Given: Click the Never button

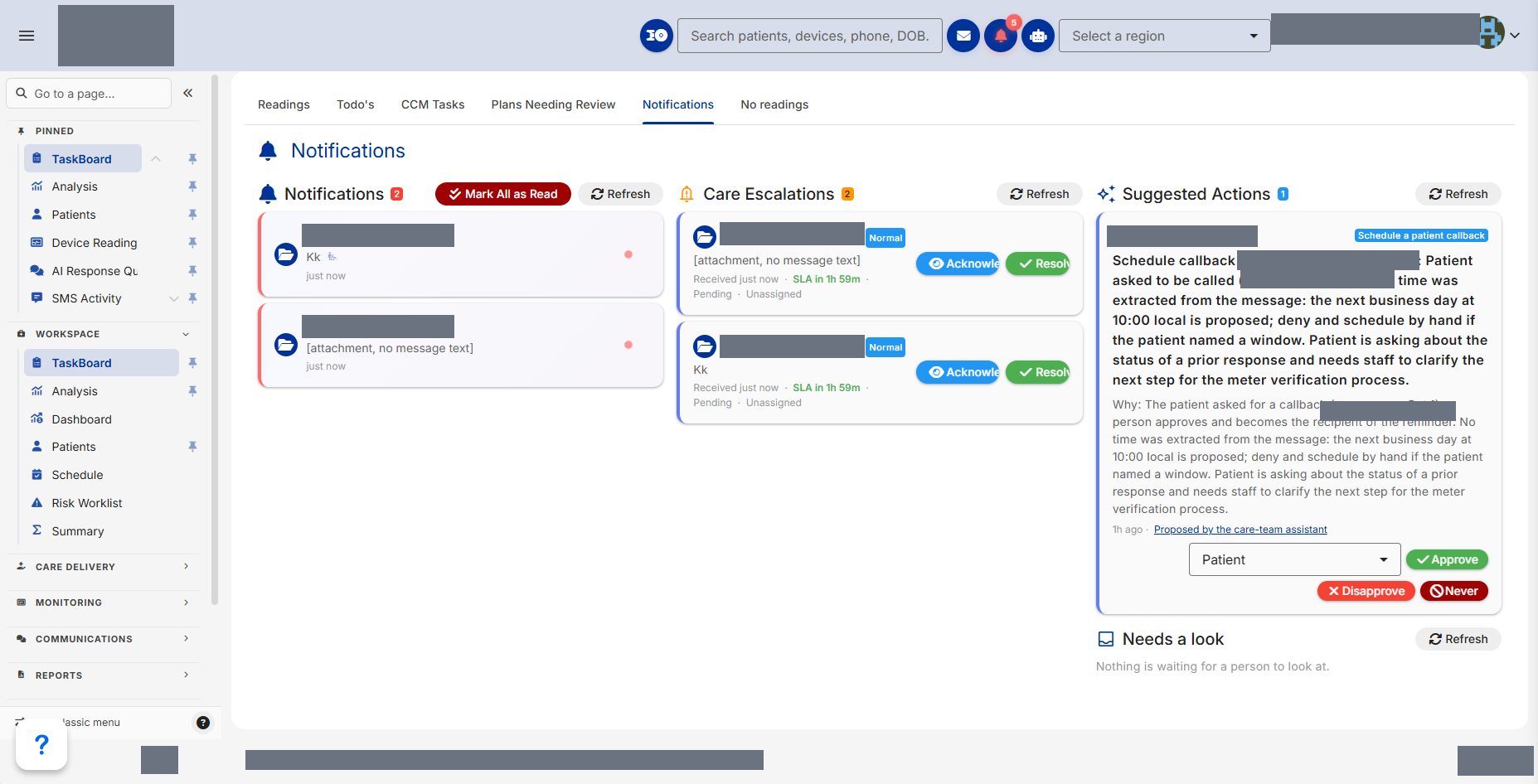Looking at the screenshot, I should [1454, 591].
